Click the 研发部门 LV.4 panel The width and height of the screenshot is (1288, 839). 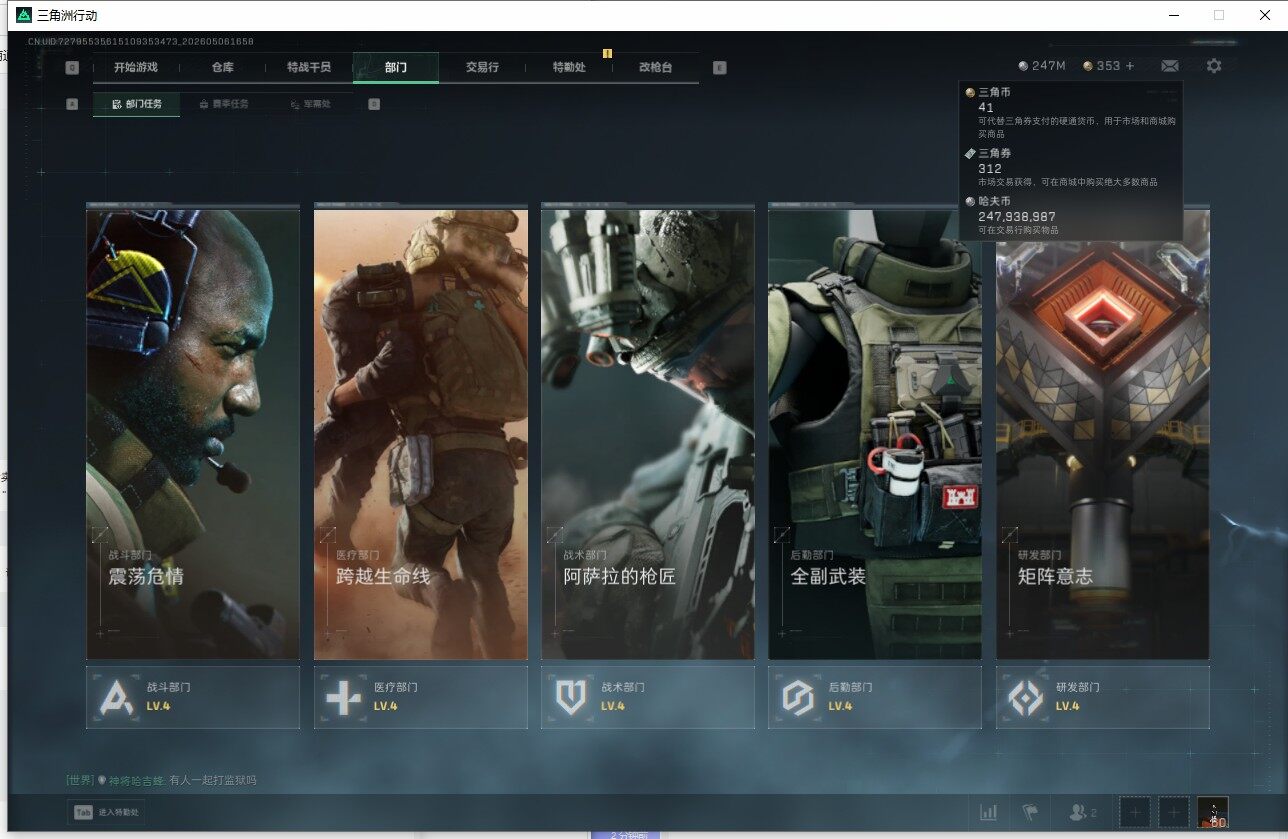[x=1103, y=698]
